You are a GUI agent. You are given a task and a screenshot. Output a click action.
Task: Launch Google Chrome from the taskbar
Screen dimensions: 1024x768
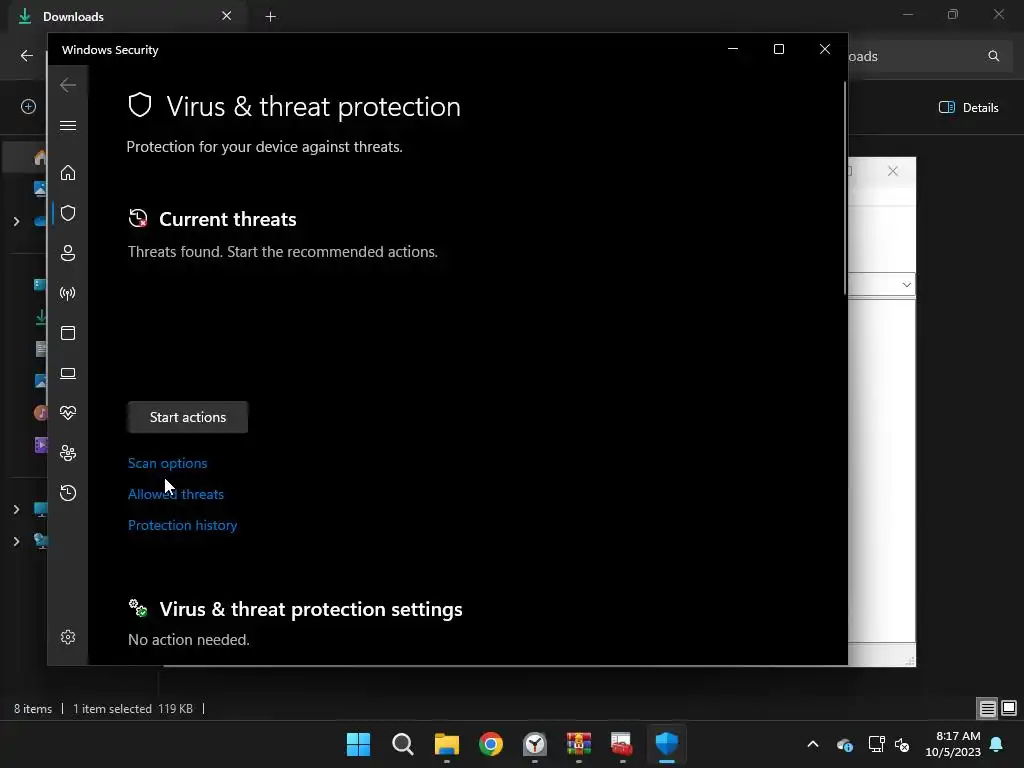click(x=490, y=744)
